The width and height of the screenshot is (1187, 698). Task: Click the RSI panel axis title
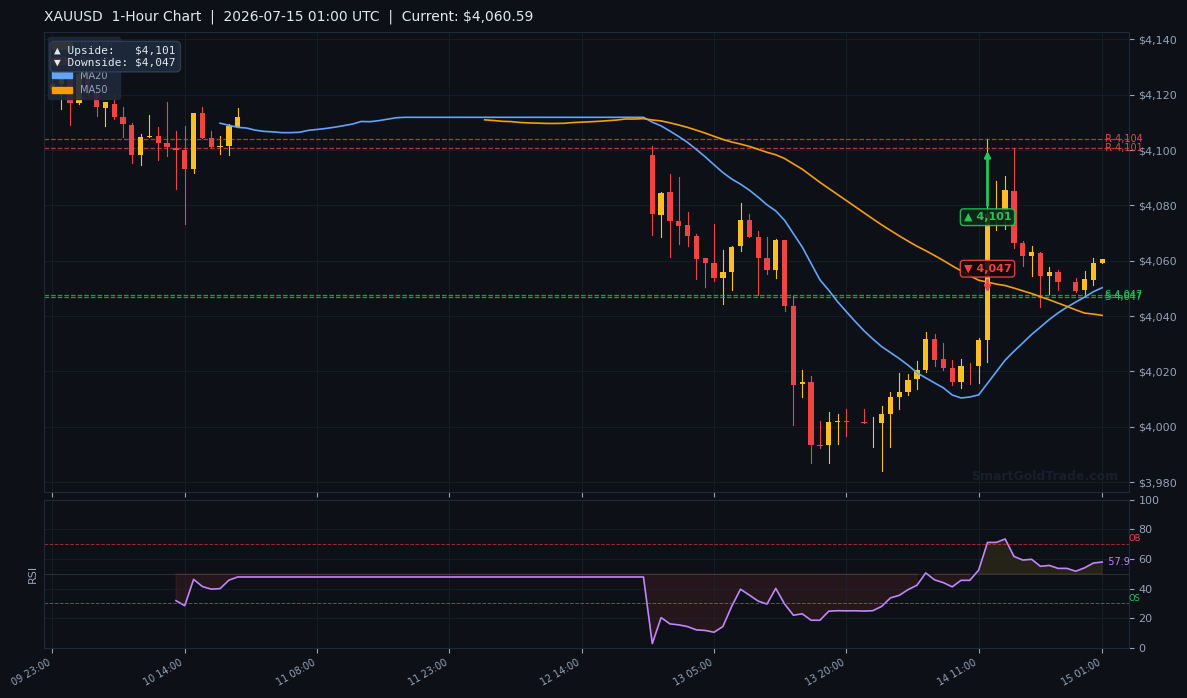pyautogui.click(x=33, y=575)
